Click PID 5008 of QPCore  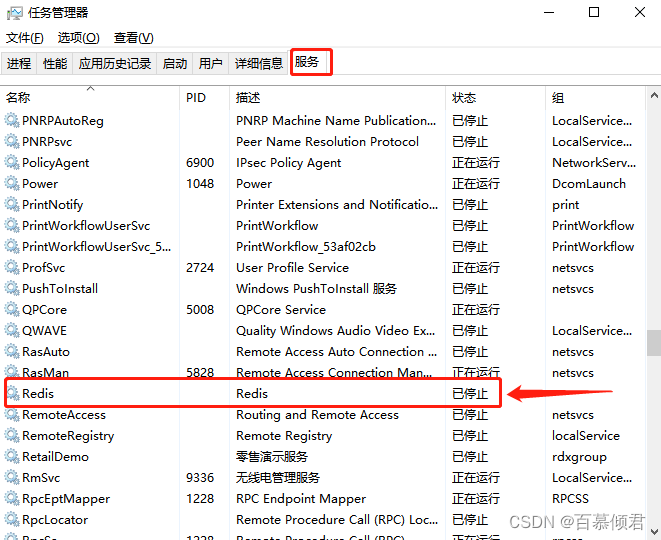tap(200, 310)
